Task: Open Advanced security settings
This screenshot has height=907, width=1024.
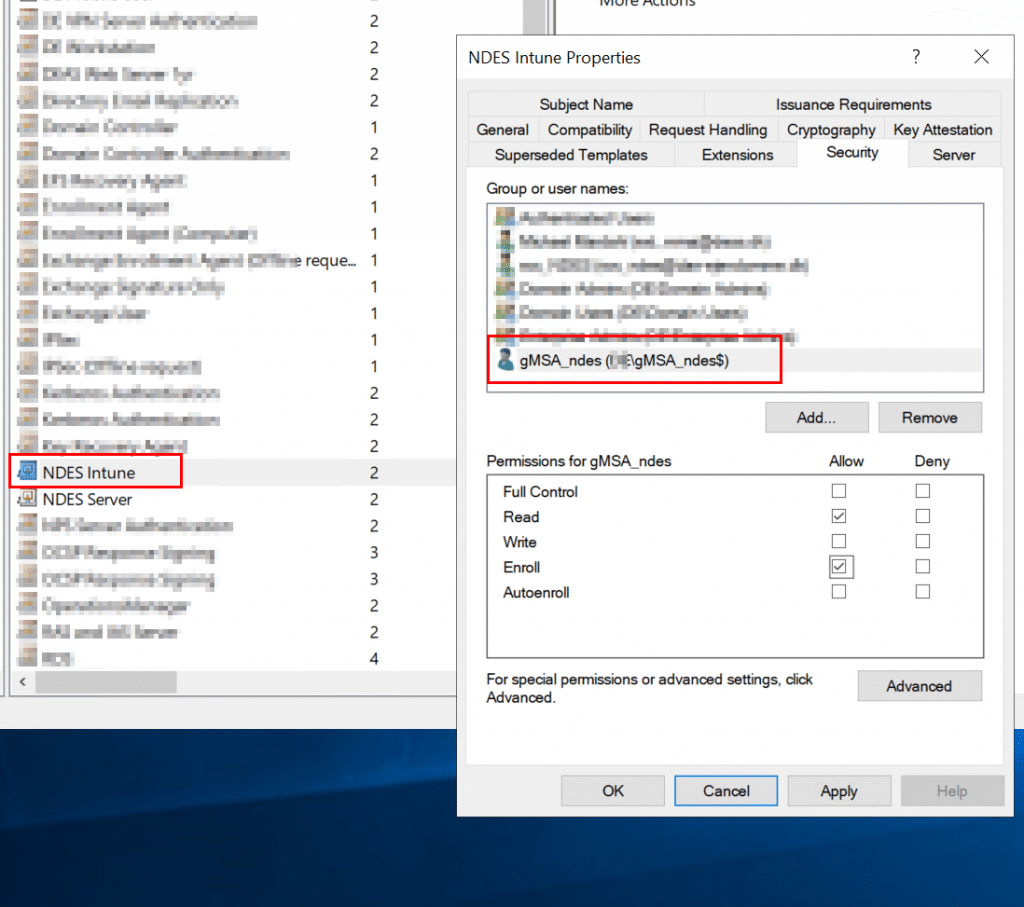Action: [x=918, y=686]
